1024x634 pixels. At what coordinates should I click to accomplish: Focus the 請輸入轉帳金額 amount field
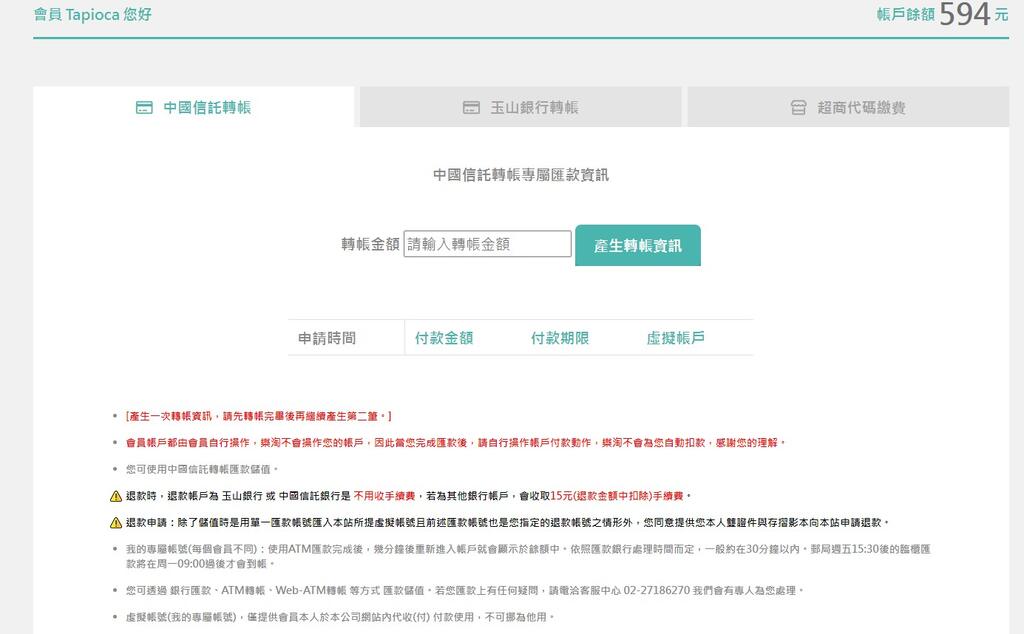487,244
